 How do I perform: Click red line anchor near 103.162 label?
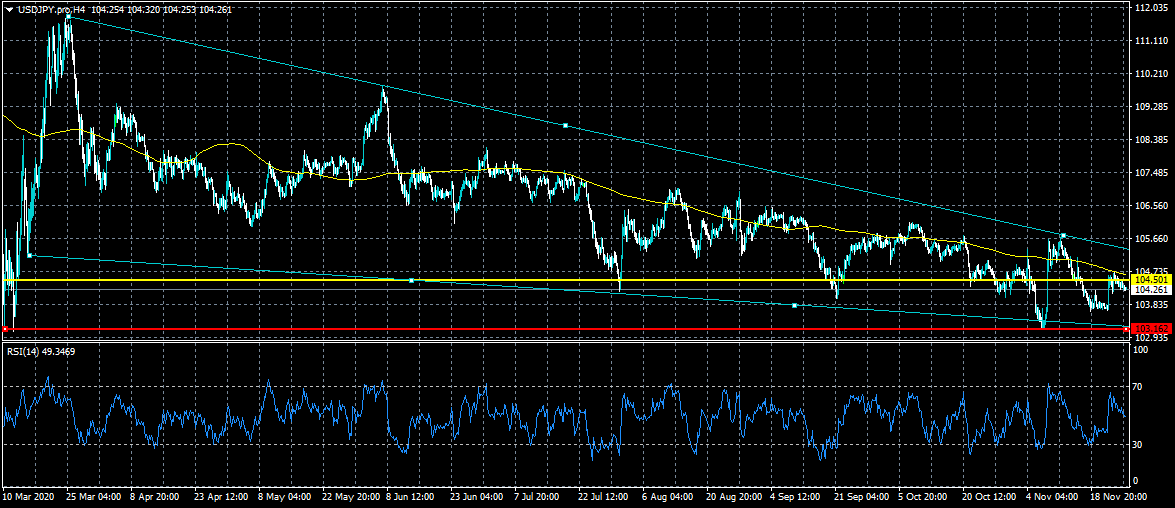(x=1126, y=328)
